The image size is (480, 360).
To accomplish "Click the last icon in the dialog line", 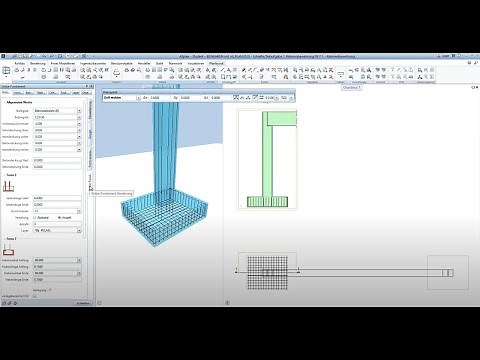I will (x=291, y=98).
